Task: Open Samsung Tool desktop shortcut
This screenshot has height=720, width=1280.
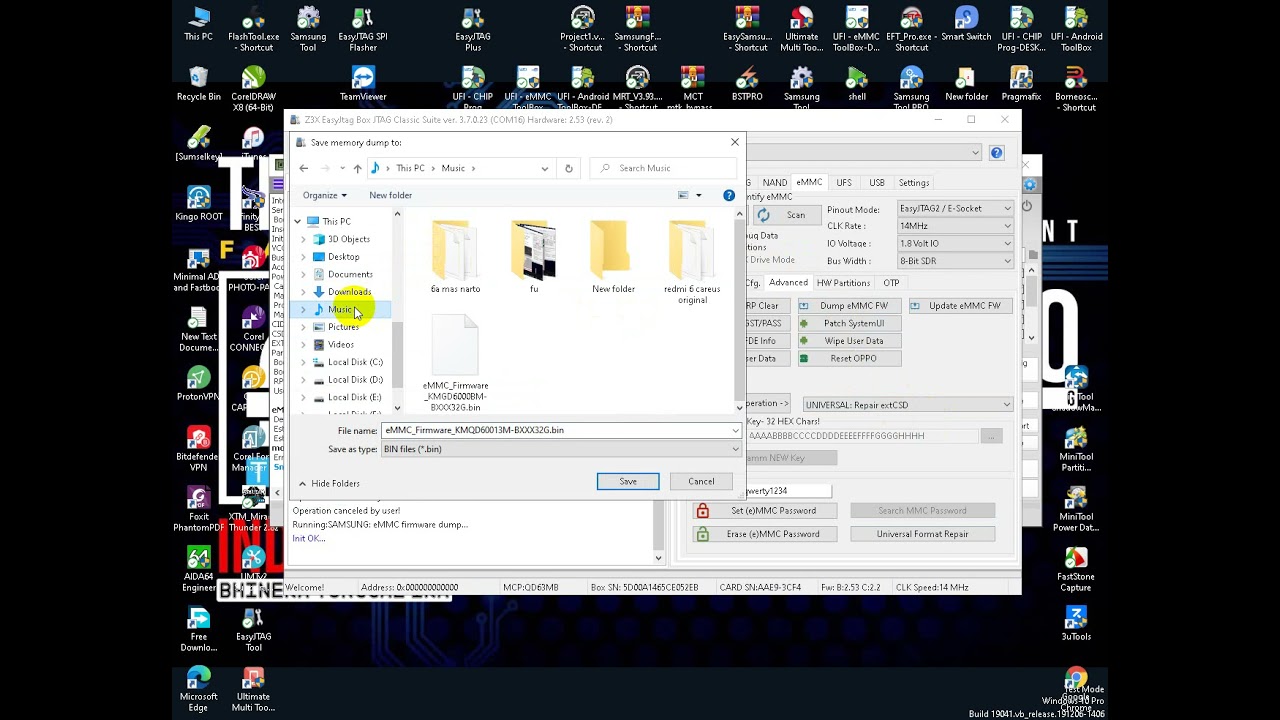Action: pyautogui.click(x=308, y=30)
